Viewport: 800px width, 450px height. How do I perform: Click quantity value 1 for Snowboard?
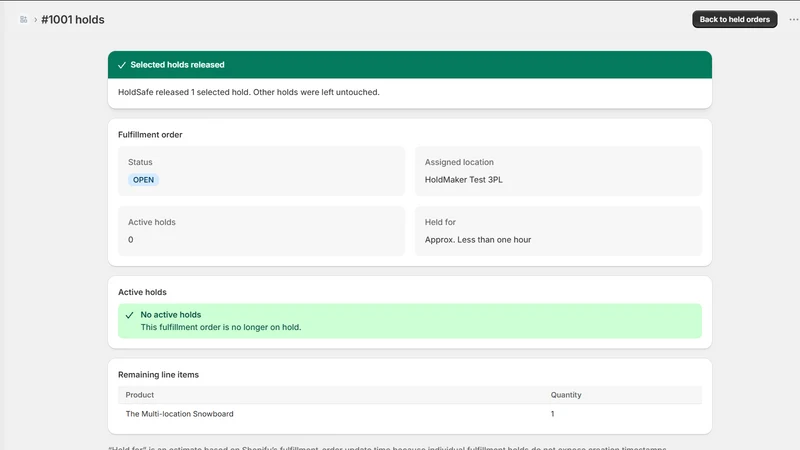point(553,414)
